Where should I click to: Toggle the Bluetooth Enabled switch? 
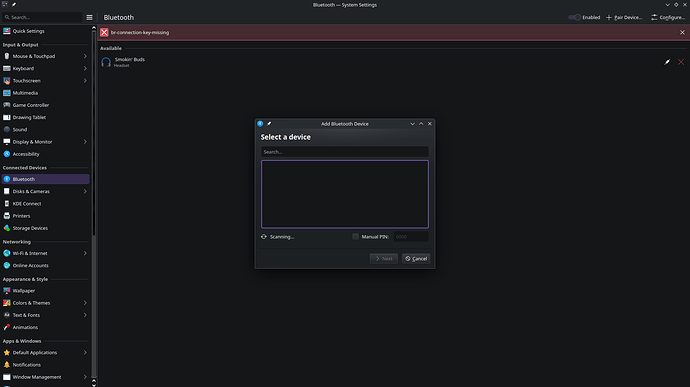pyautogui.click(x=574, y=18)
